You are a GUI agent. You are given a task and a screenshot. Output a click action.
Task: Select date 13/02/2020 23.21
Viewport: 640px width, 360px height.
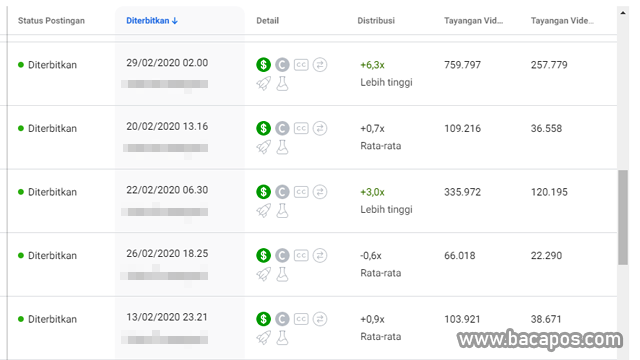[167, 317]
